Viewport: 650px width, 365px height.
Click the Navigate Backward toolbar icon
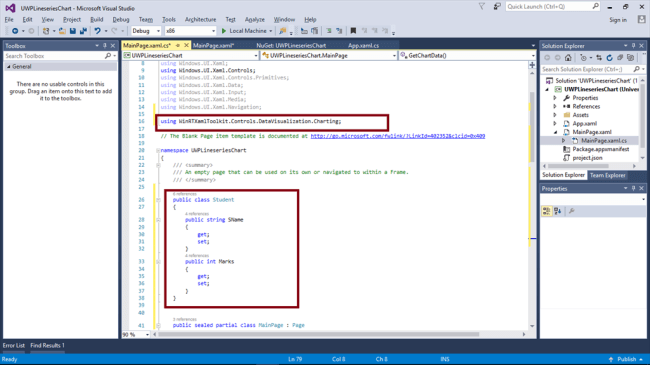pos(15,31)
